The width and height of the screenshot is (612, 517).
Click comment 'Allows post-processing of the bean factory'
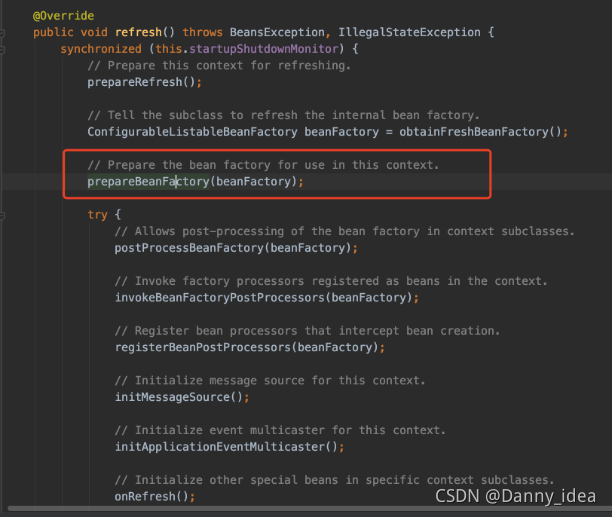click(x=344, y=231)
